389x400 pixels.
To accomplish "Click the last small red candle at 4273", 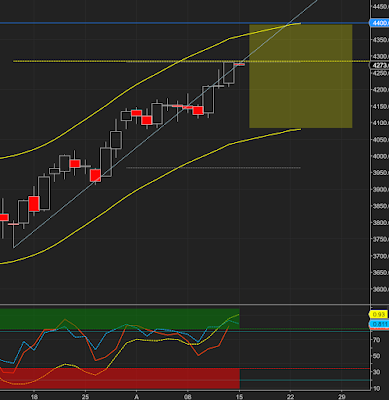I will [239, 64].
